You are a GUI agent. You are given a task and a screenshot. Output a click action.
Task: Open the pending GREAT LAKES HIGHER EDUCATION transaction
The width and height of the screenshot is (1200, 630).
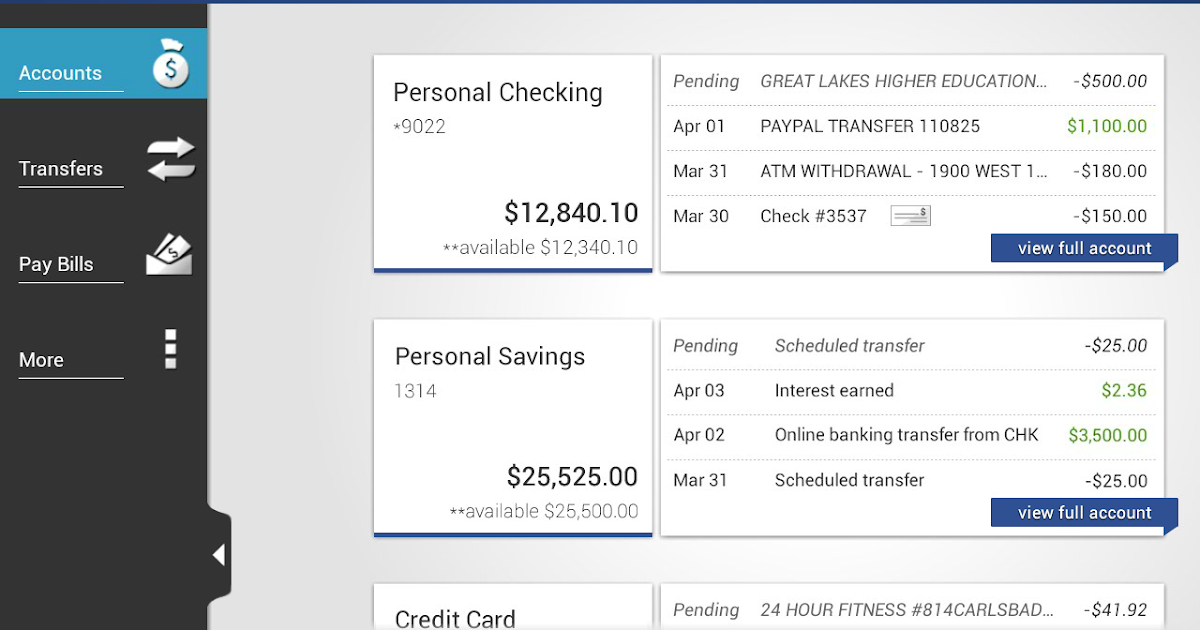click(903, 82)
